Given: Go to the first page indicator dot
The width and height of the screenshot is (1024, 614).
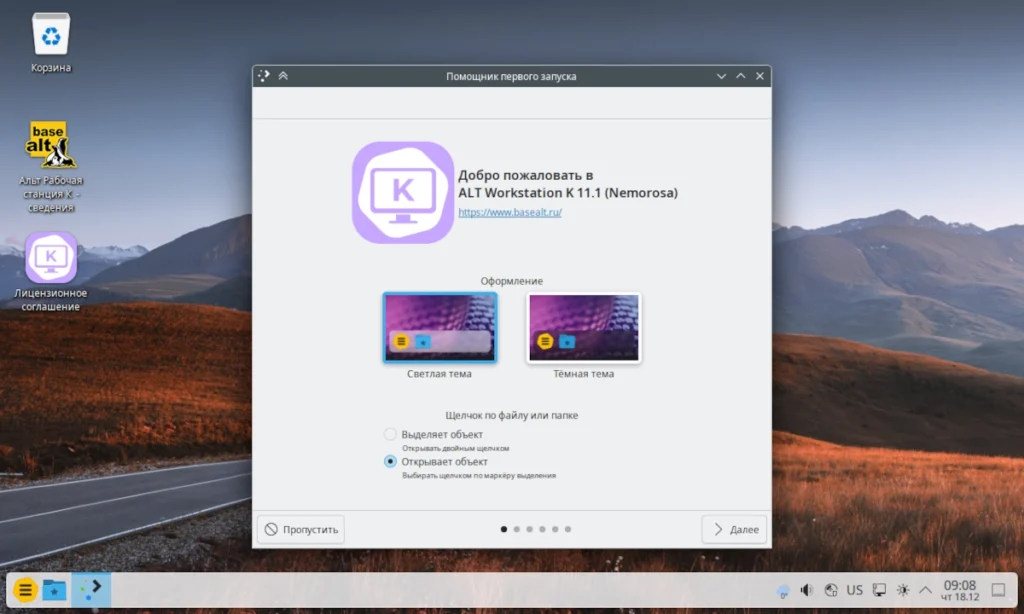Looking at the screenshot, I should coord(504,529).
